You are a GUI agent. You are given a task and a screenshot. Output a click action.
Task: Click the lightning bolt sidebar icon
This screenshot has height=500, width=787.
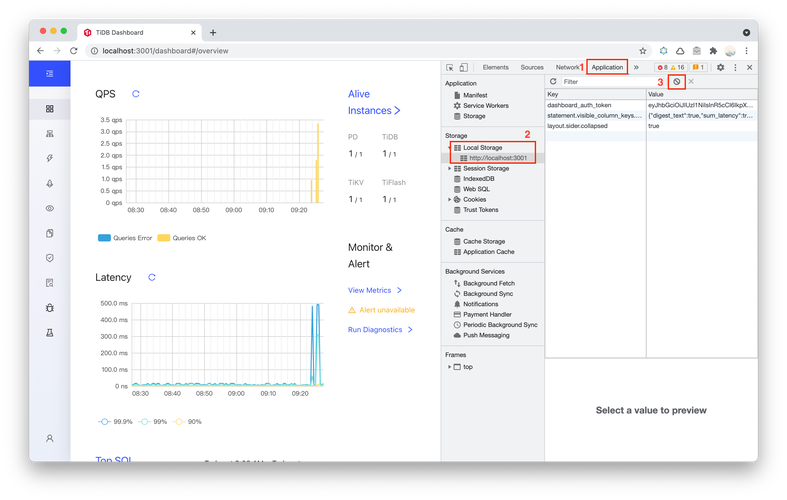(x=49, y=158)
